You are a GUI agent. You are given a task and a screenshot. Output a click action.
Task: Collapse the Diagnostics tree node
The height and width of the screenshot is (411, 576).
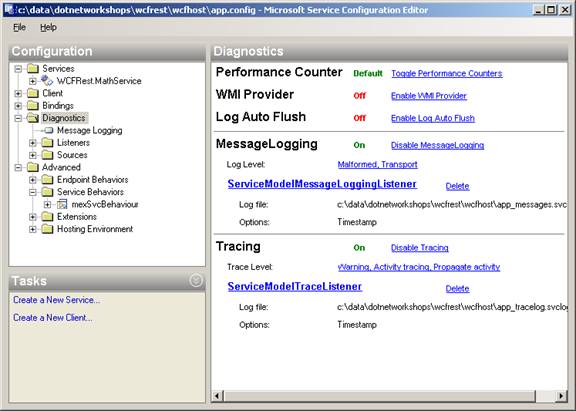[18, 118]
